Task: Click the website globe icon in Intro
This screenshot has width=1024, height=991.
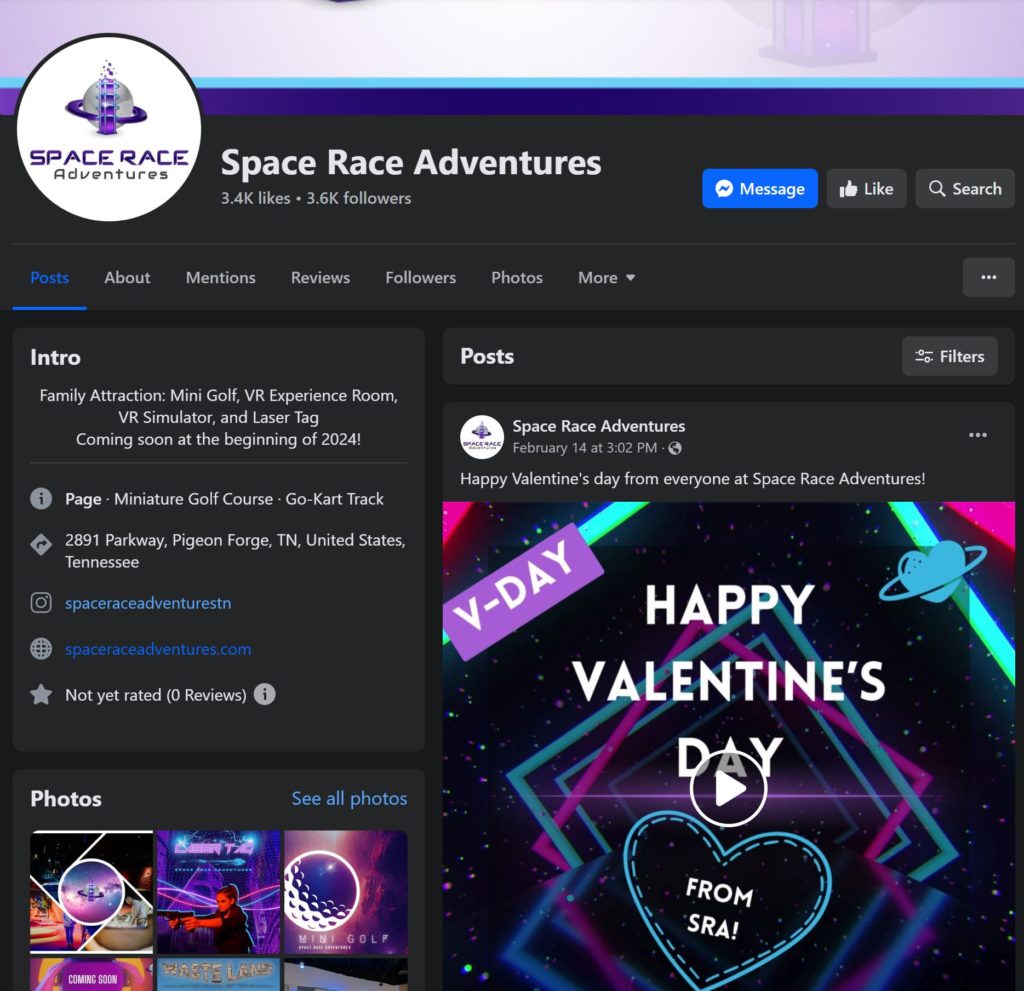Action: pyautogui.click(x=41, y=649)
